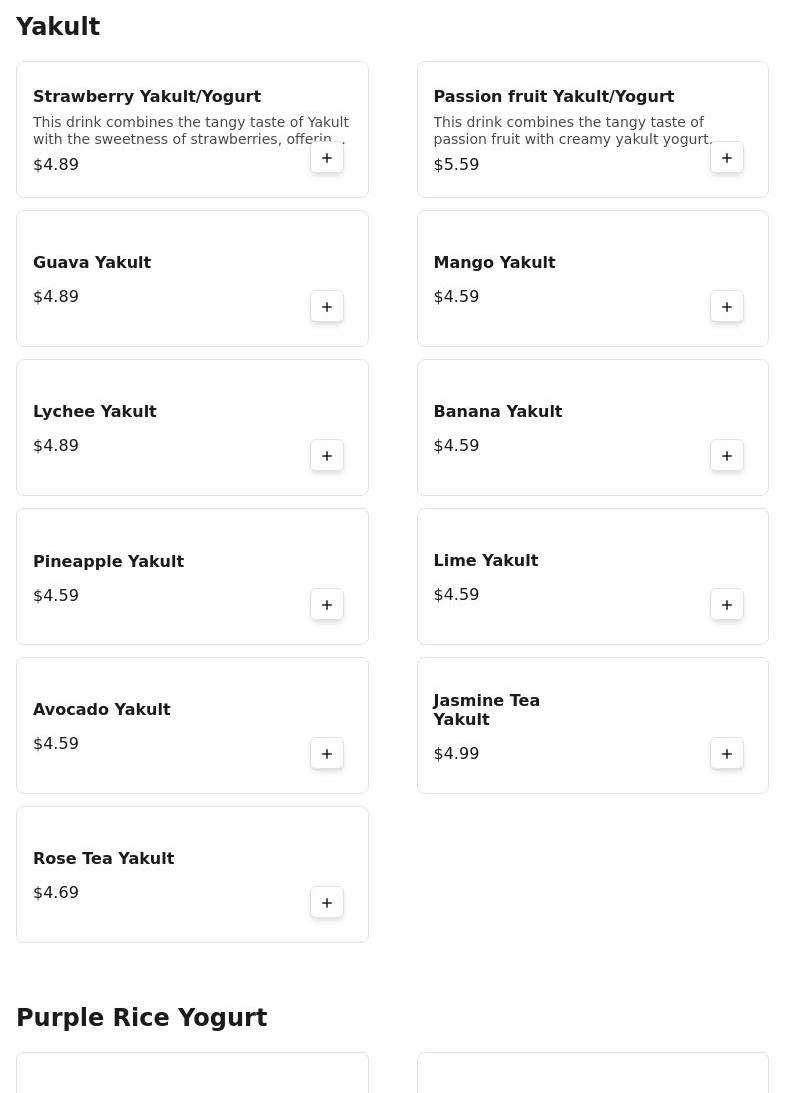This screenshot has width=785, height=1093.
Task: Tap plus icon for Pineapple Yakult
Action: (x=327, y=605)
